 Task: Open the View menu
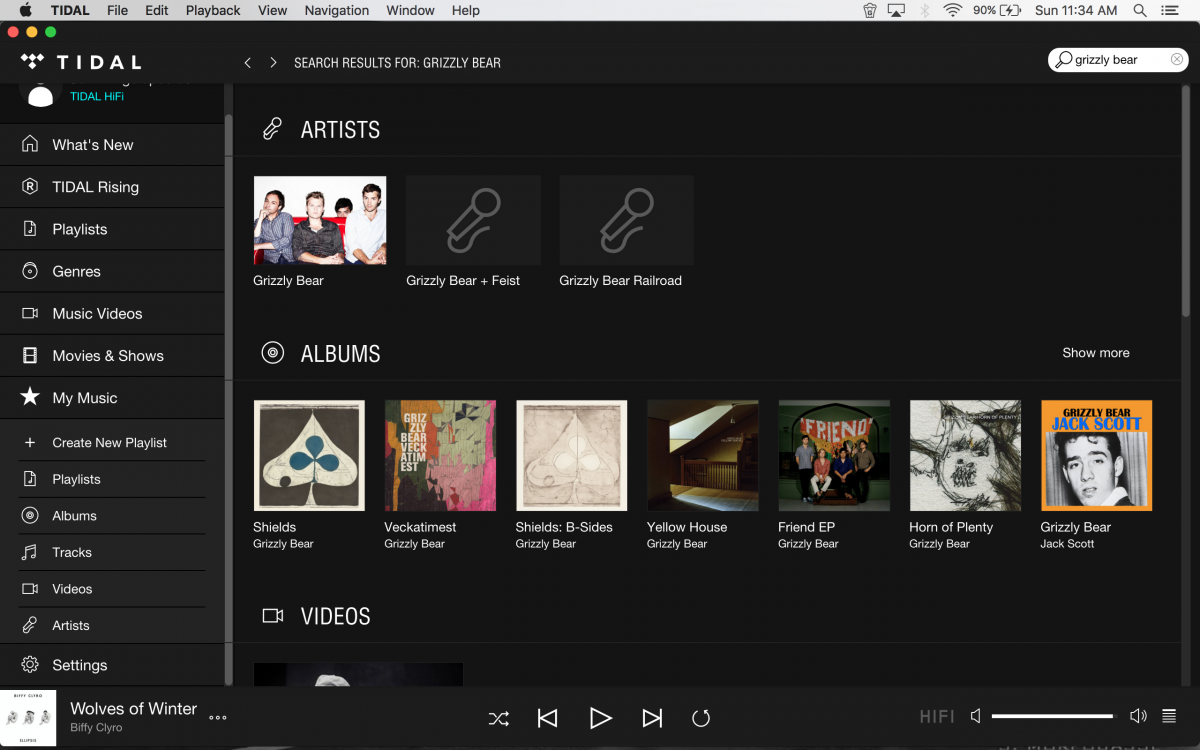[272, 10]
